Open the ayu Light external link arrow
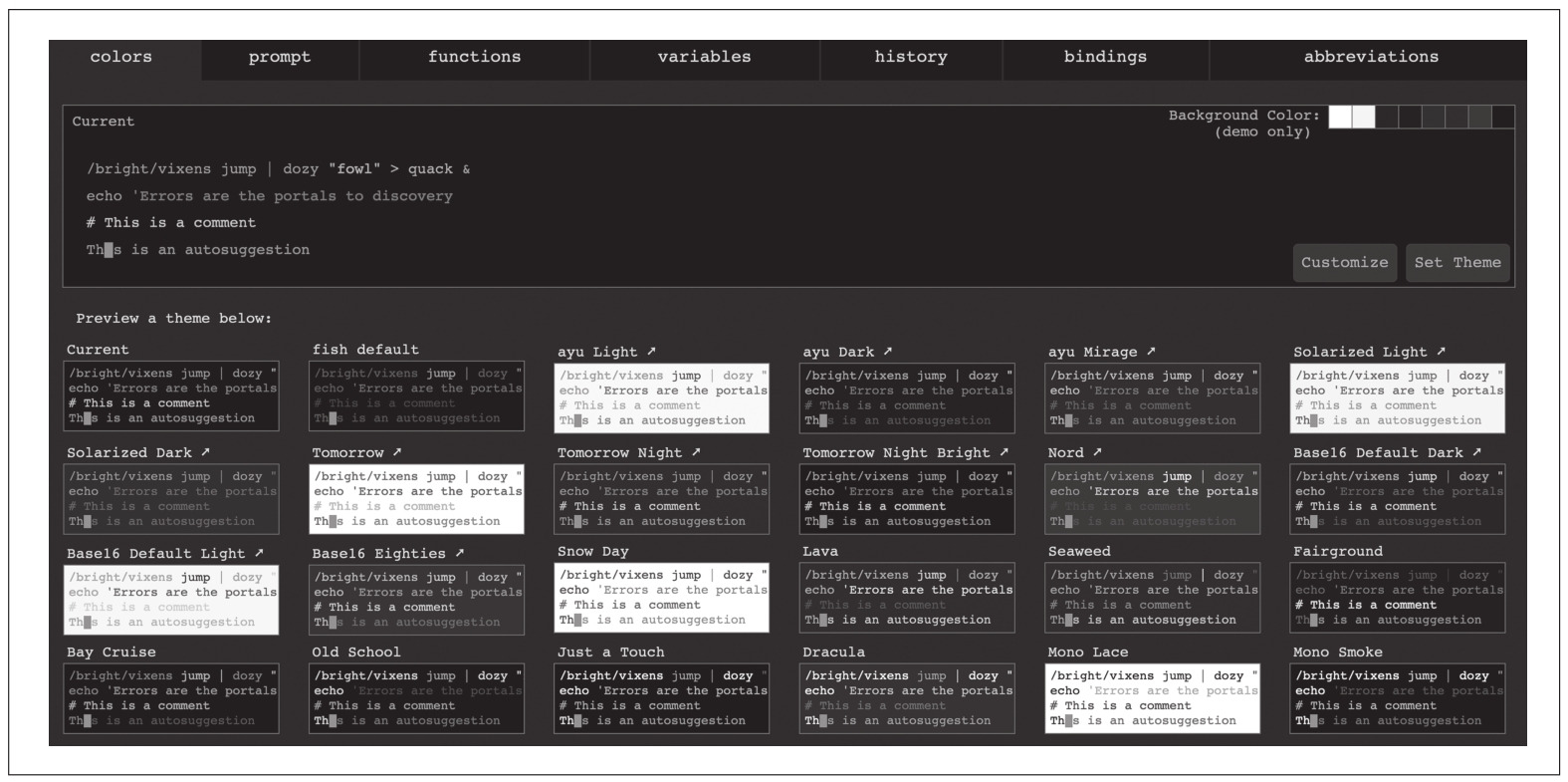 (x=651, y=352)
